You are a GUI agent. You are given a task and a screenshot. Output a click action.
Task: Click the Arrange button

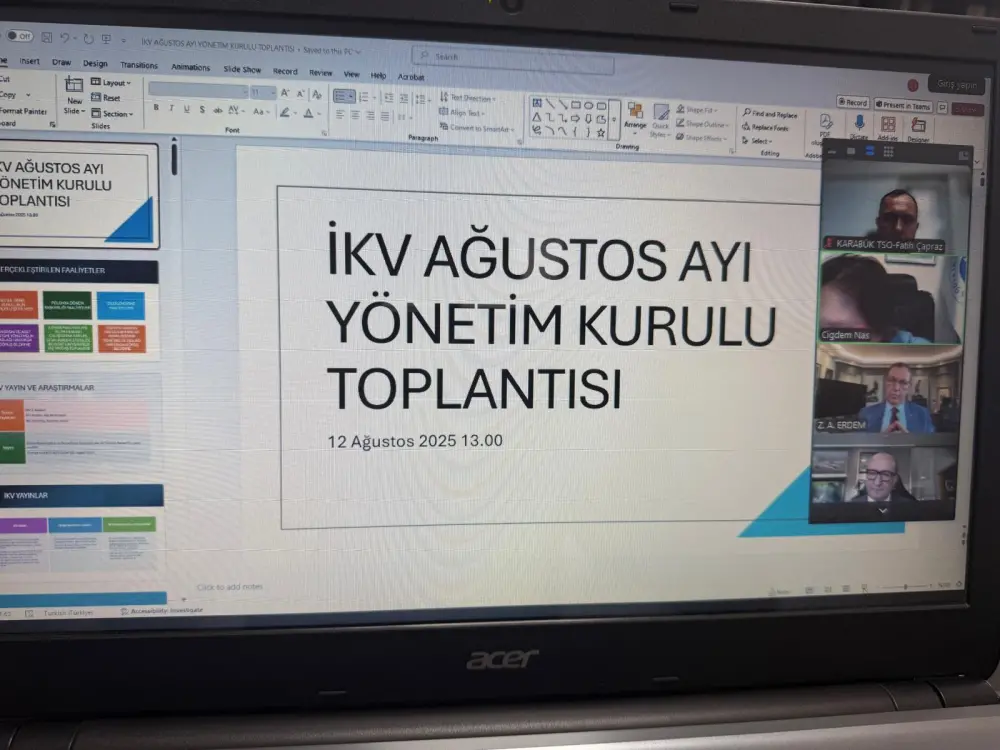click(x=635, y=117)
